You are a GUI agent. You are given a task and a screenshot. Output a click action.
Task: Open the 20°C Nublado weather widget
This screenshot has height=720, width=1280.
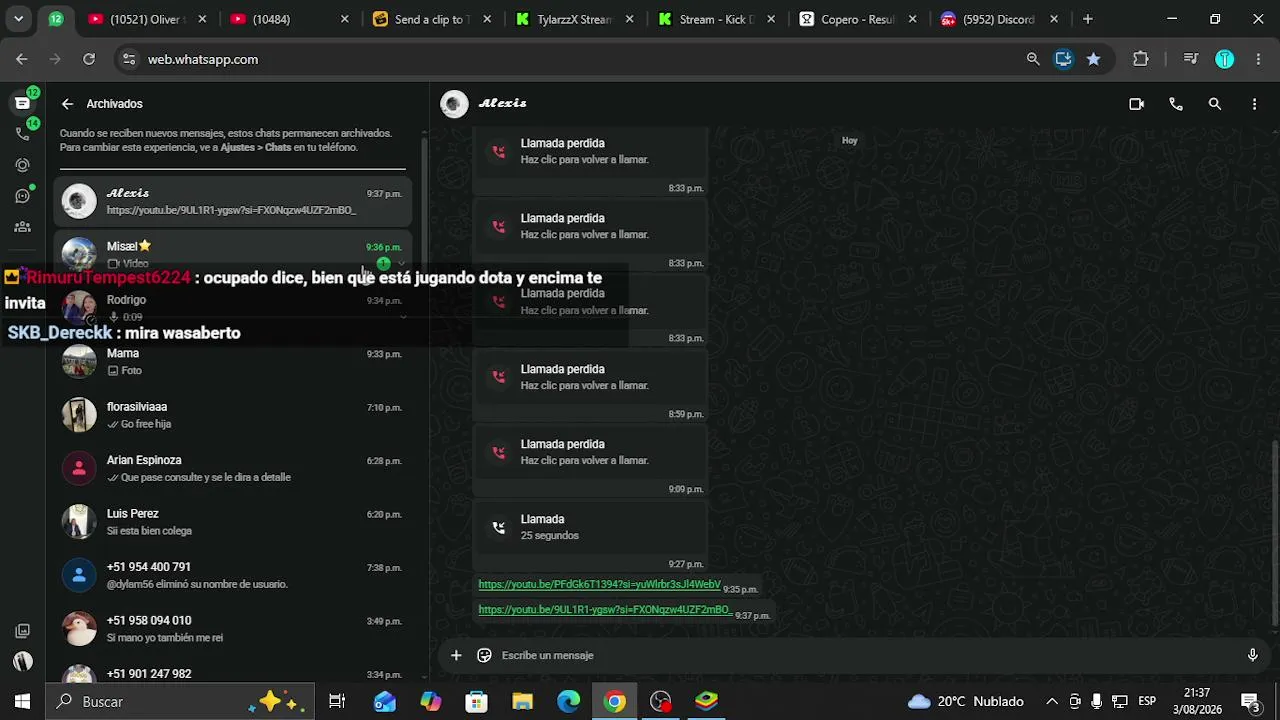pyautogui.click(x=966, y=701)
